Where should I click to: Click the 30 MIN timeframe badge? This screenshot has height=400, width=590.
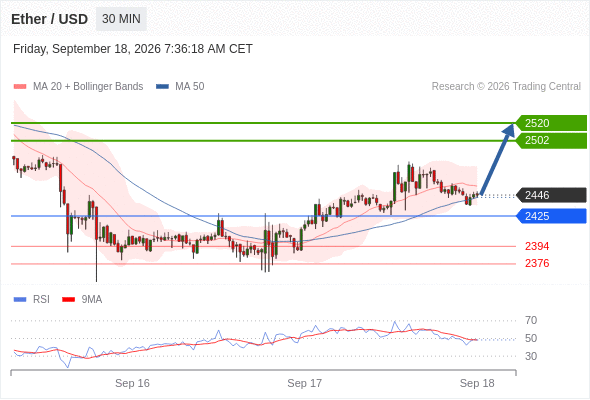121,19
